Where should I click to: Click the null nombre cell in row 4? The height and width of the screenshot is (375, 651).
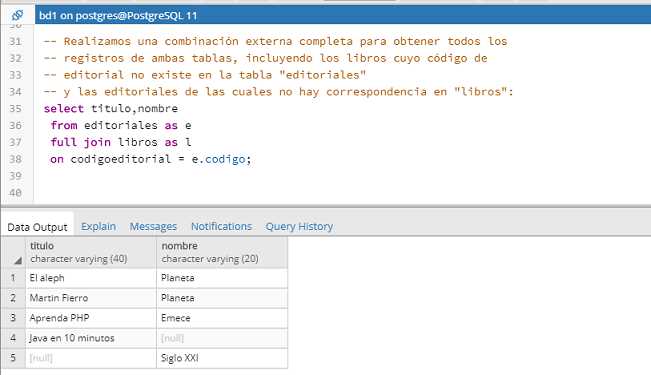[x=222, y=338]
